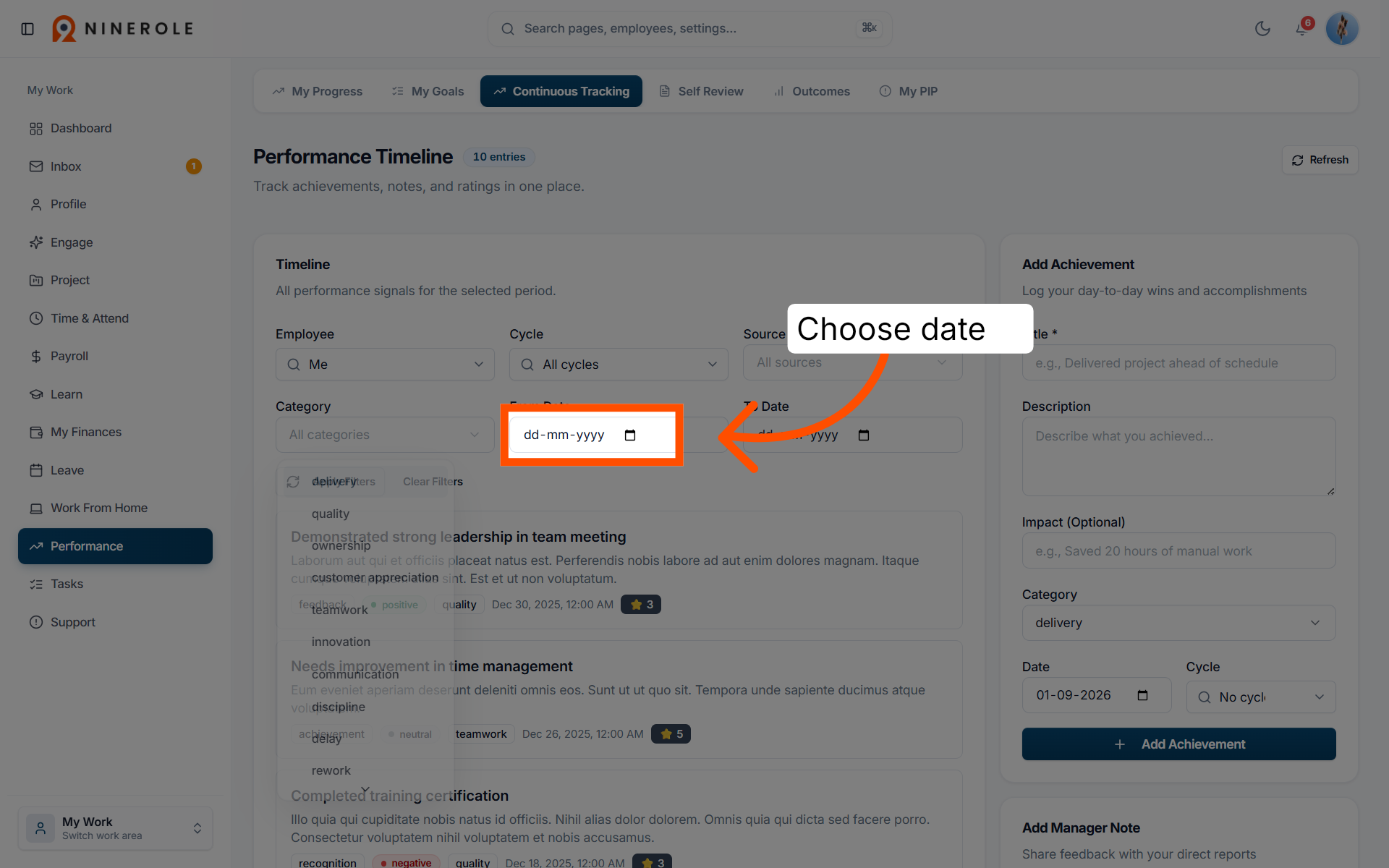Viewport: 1389px width, 868px height.
Task: Focus the global search field
Action: click(x=689, y=29)
